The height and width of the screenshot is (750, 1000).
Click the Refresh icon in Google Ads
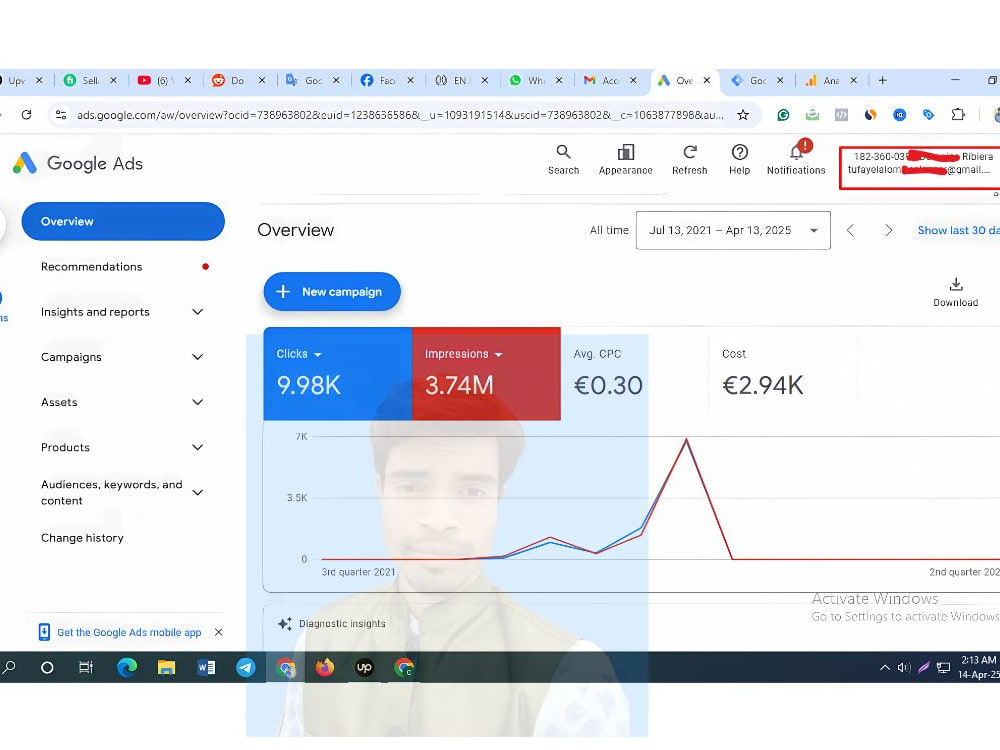click(689, 152)
